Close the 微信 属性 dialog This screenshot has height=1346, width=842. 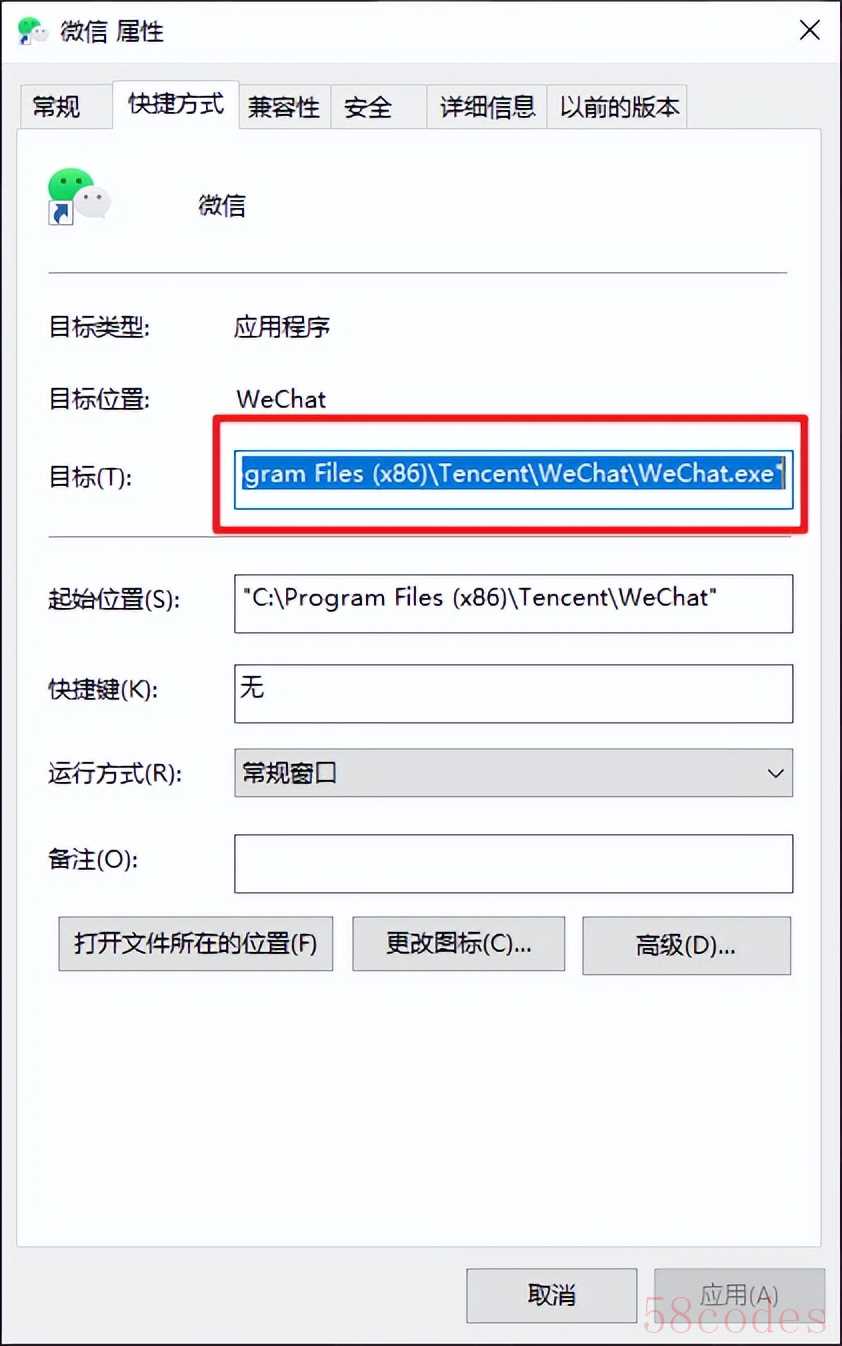point(810,30)
